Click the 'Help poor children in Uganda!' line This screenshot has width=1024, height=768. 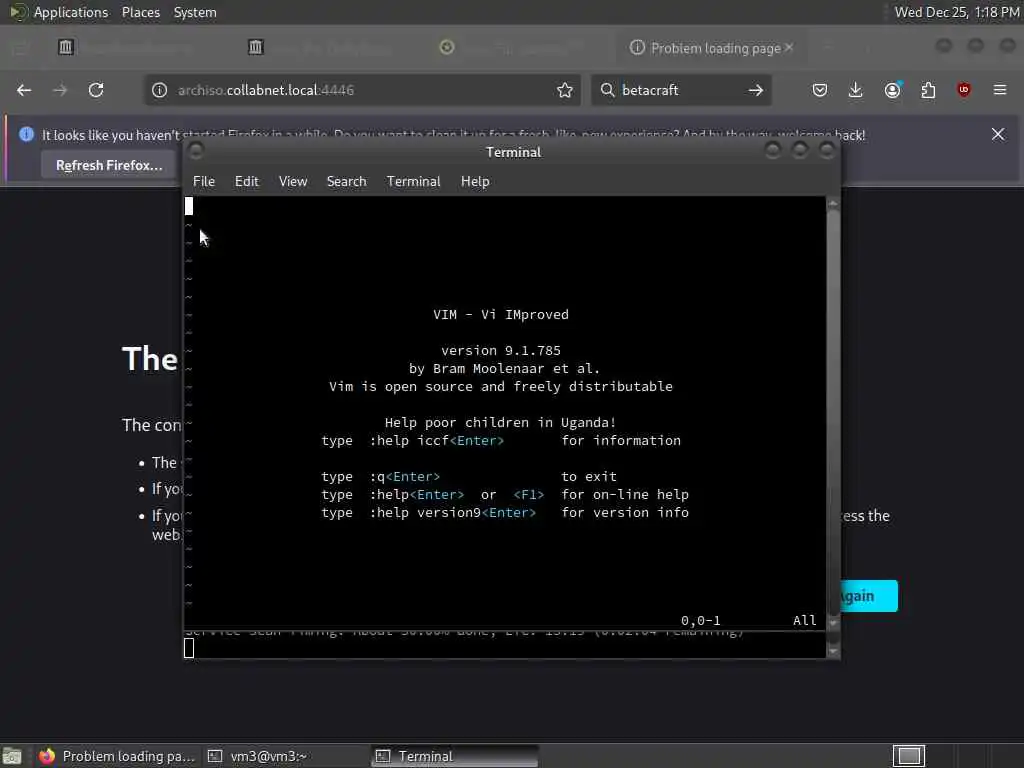(500, 423)
